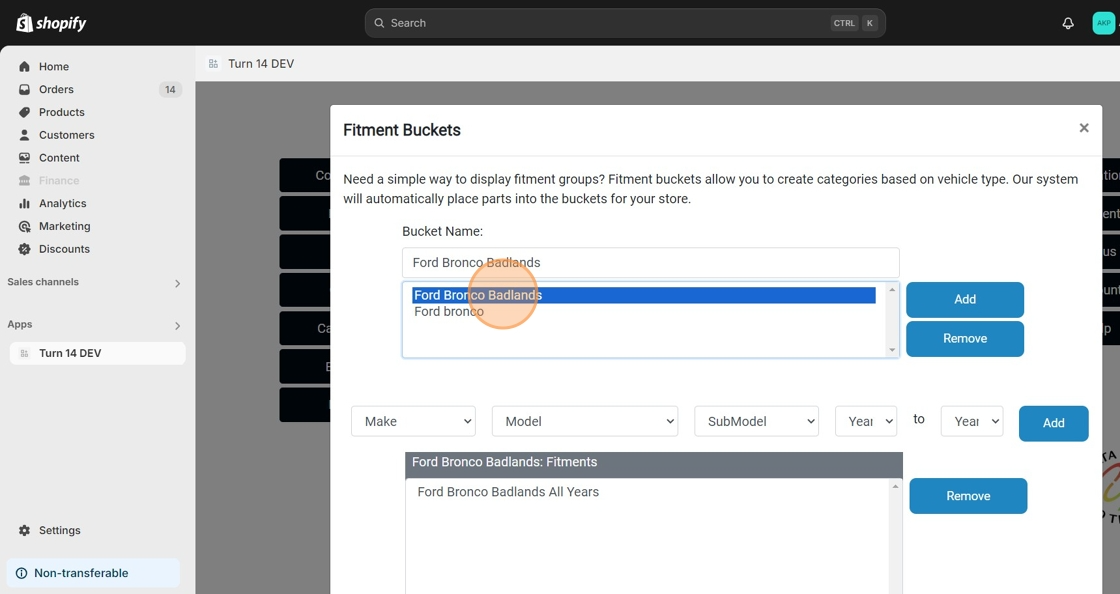1120x594 pixels.
Task: Click the Orders inbox icon
Action: 24,89
